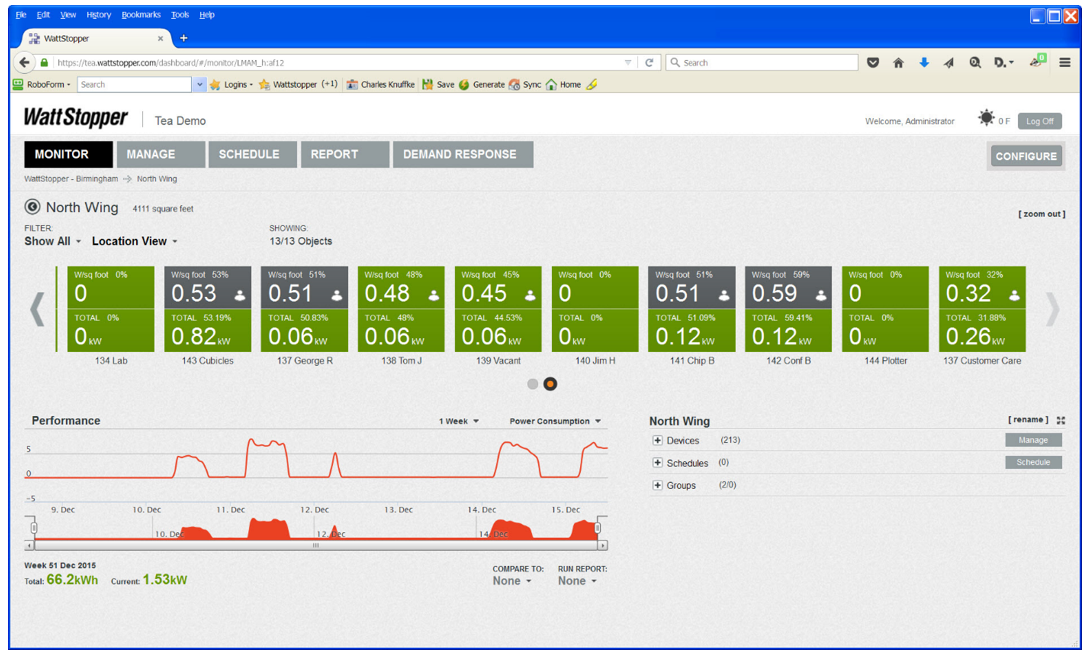The height and width of the screenshot is (659, 1087).
Task: Expand the Devices (213) section
Action: (657, 440)
